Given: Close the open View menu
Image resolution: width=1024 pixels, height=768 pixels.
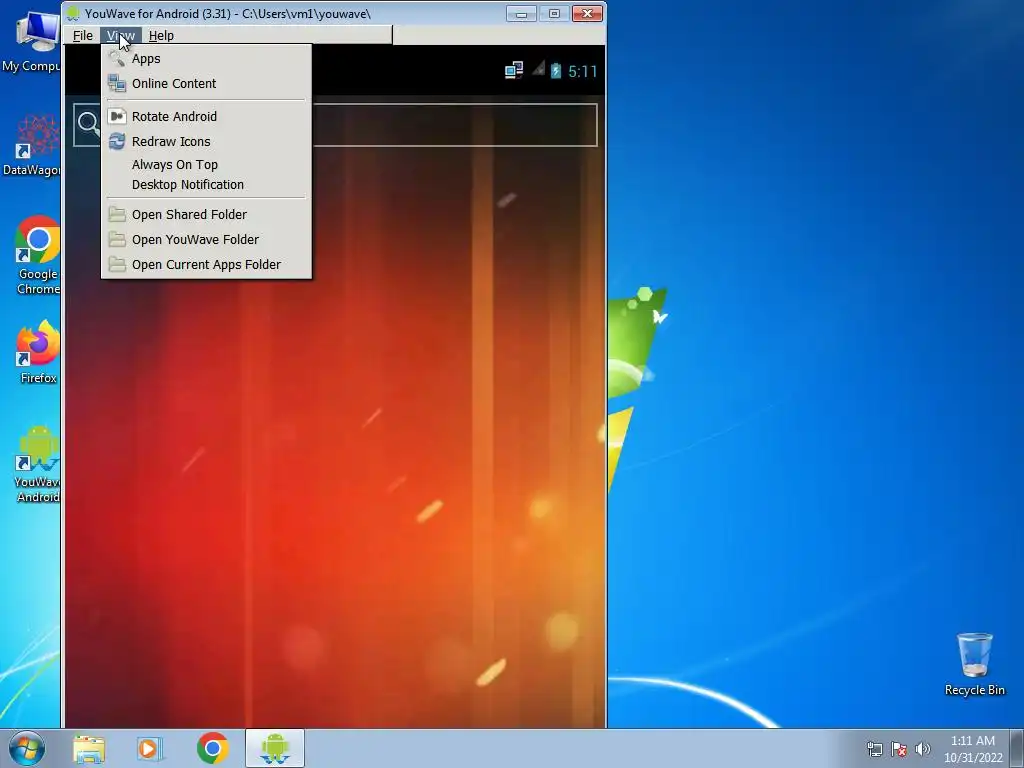Looking at the screenshot, I should point(121,35).
